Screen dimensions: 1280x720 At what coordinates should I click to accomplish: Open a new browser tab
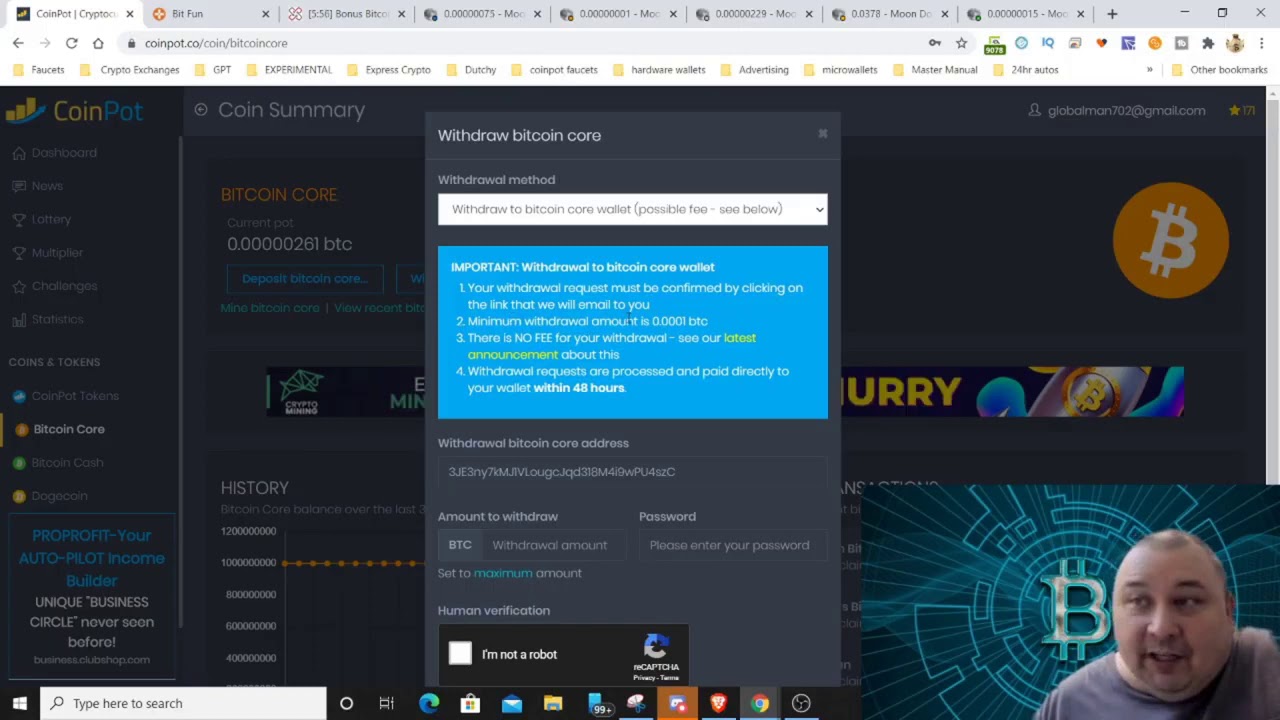[x=1112, y=14]
